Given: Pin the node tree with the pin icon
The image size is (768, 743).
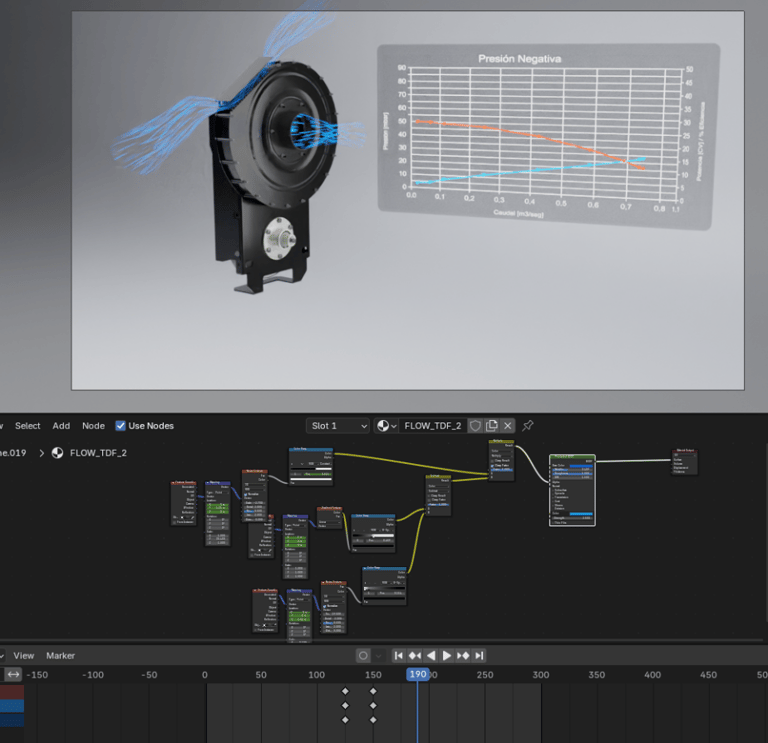Looking at the screenshot, I should [x=528, y=426].
